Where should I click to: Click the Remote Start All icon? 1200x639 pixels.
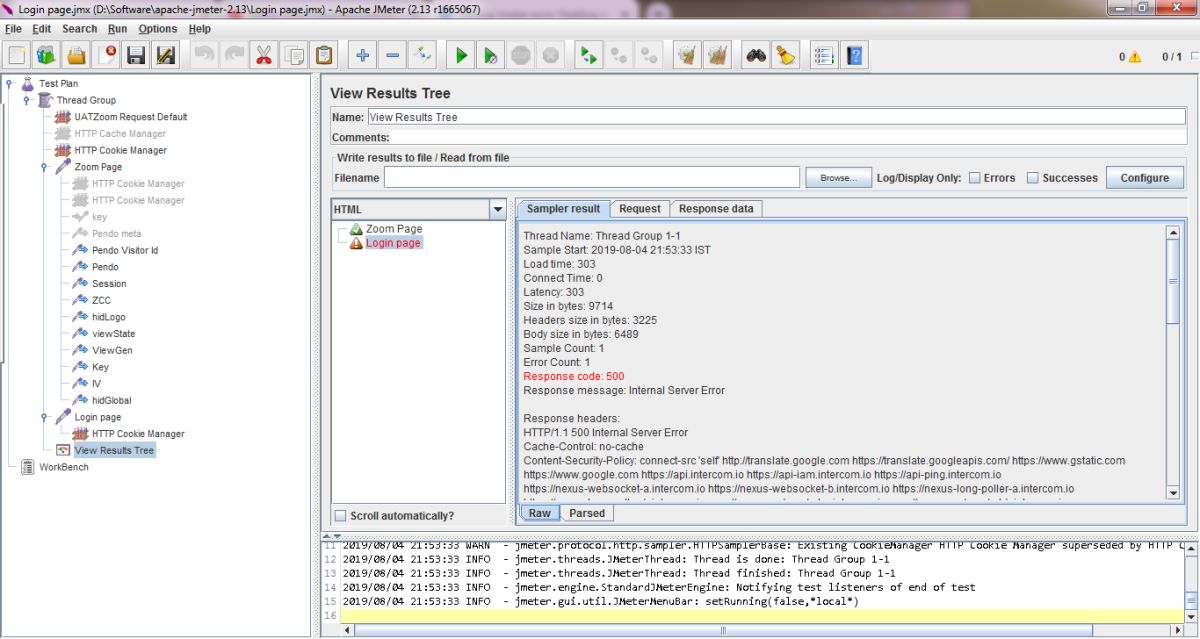589,55
